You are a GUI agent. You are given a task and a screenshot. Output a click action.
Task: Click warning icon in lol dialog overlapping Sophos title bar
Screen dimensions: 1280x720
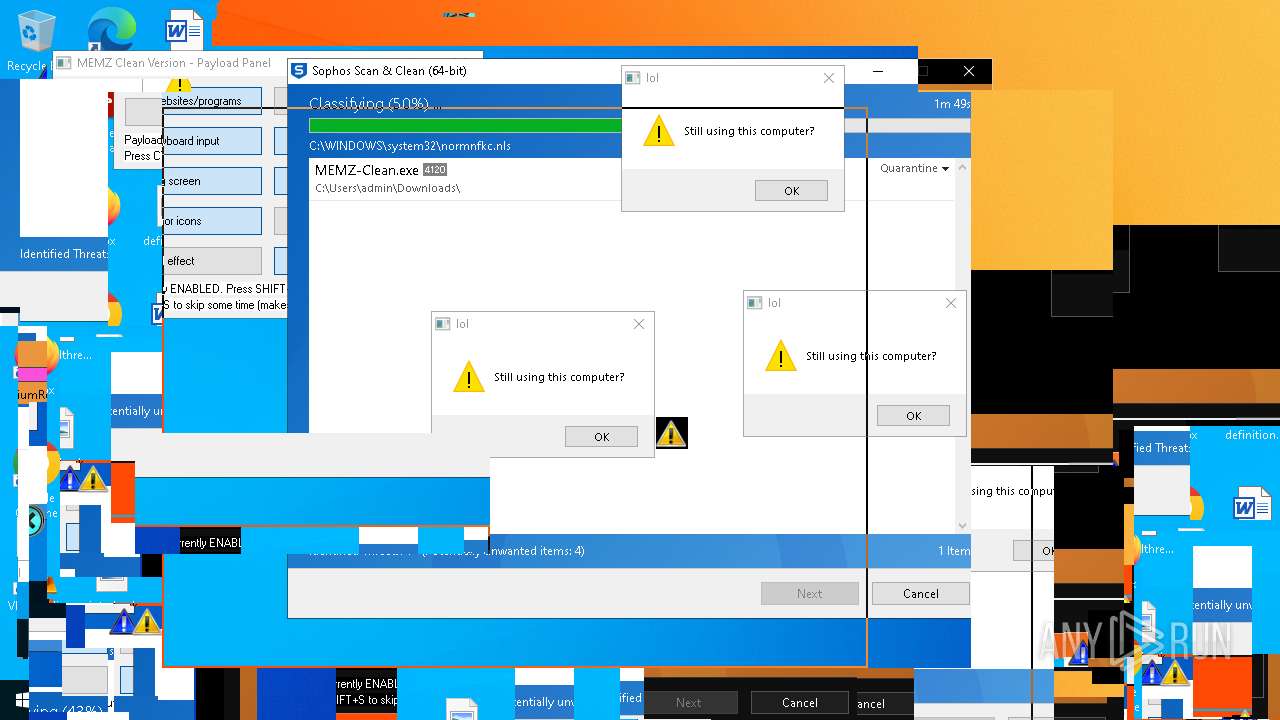tap(659, 131)
